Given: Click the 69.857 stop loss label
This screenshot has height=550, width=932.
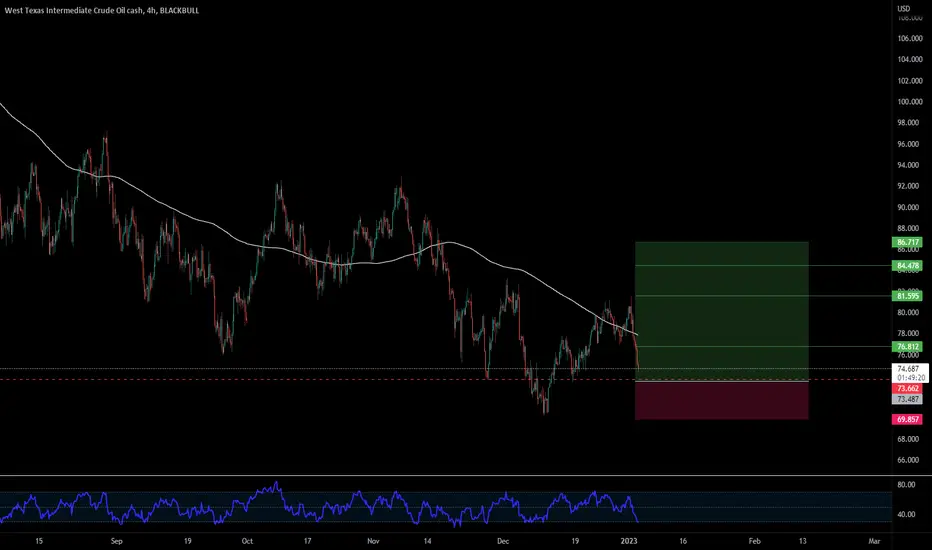Looking at the screenshot, I should click(907, 419).
